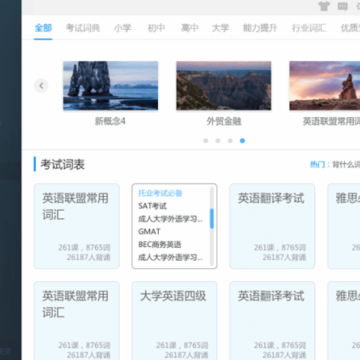
Task: Click the dropdown list blue scrollbar thumb
Action: pyautogui.click(x=212, y=219)
